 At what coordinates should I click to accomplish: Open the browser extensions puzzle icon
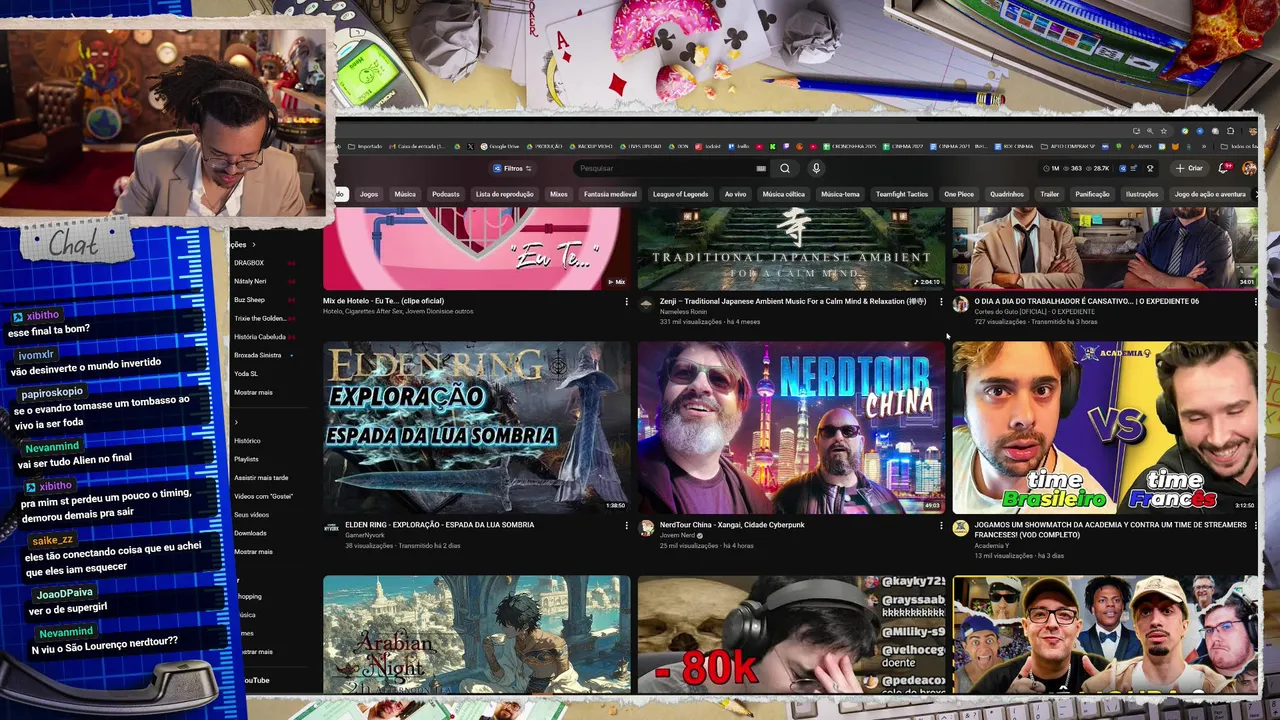pos(1231,131)
